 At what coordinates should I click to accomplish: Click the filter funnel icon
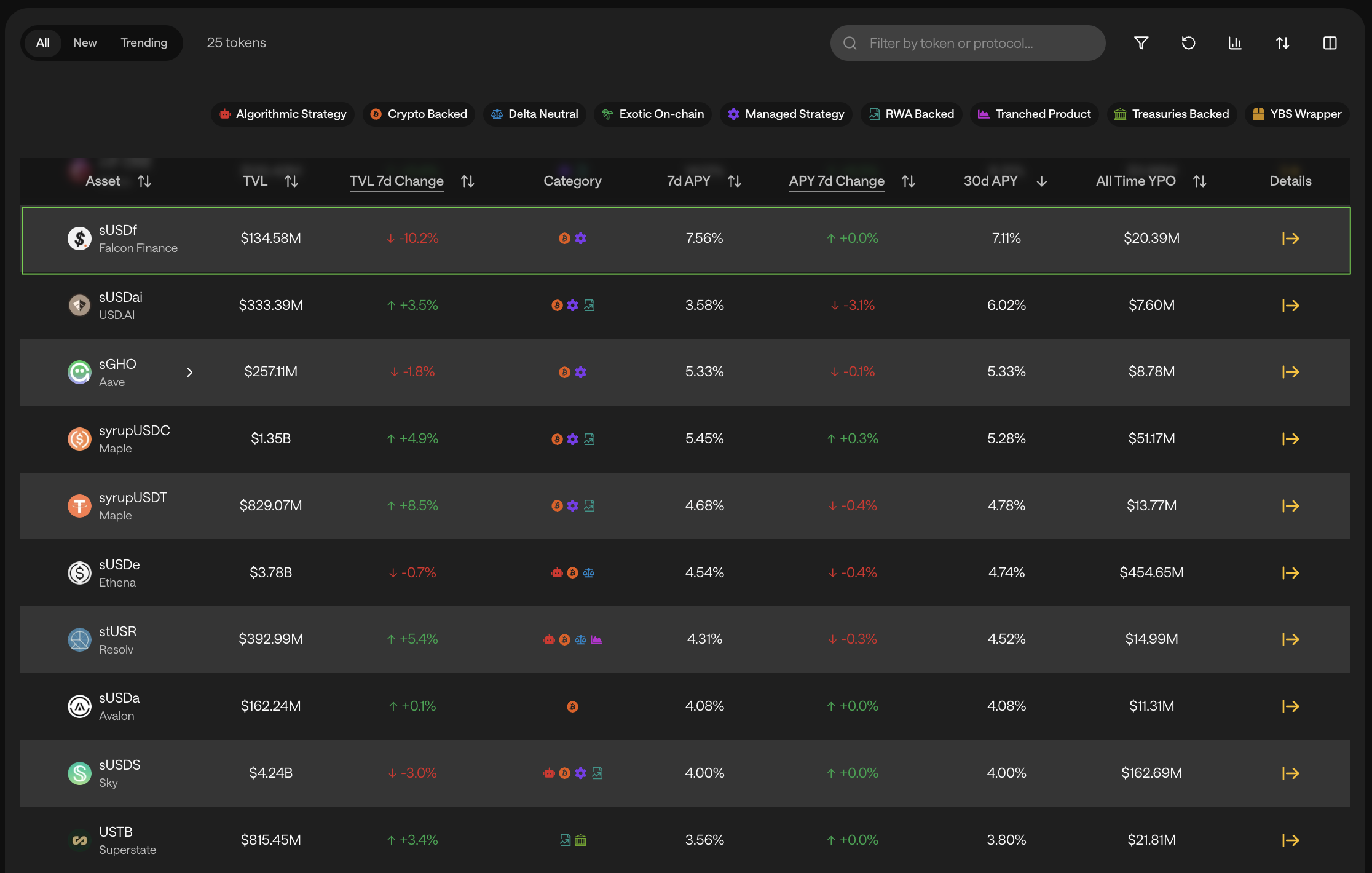point(1141,43)
